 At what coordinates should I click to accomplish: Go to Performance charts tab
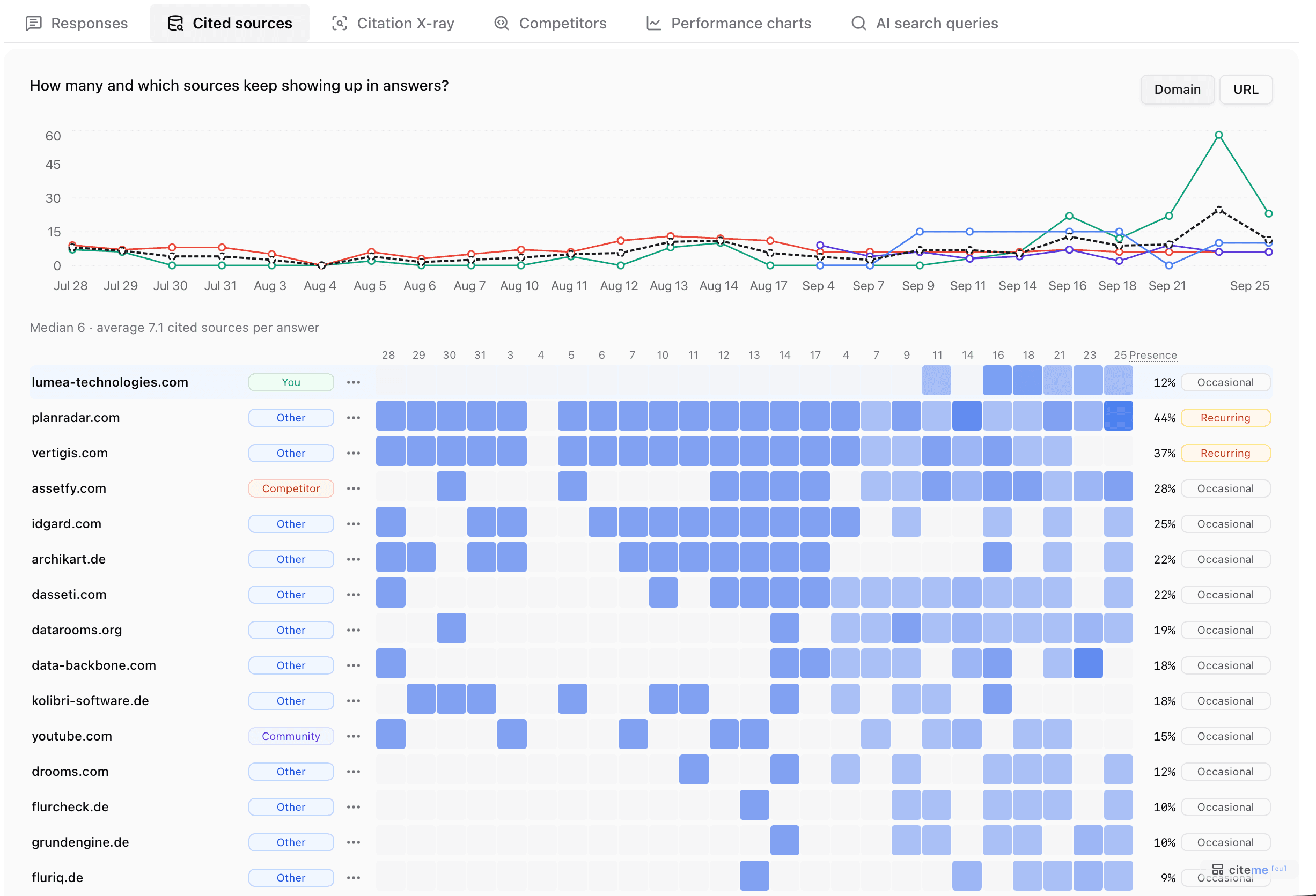728,23
